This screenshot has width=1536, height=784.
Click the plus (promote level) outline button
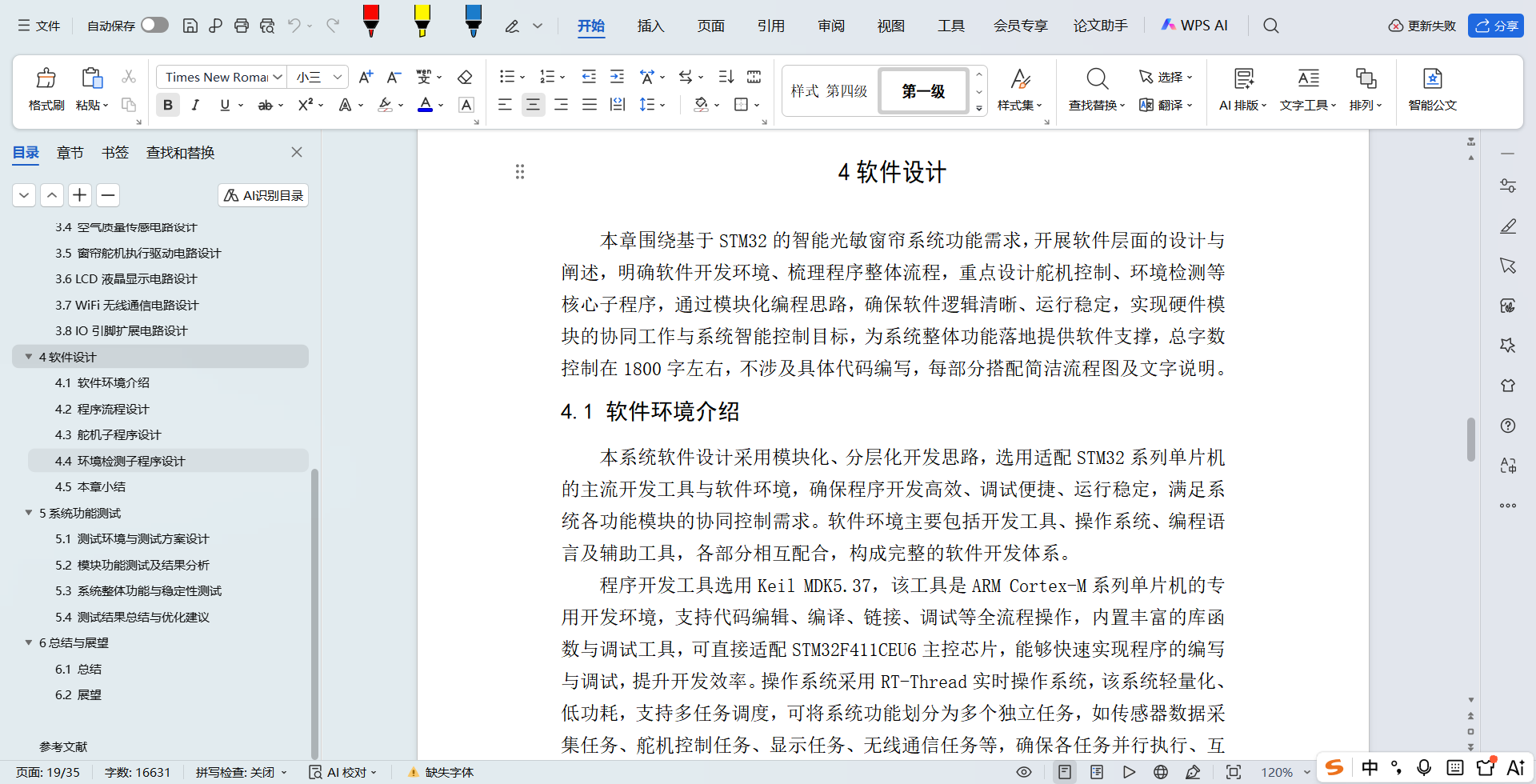79,195
